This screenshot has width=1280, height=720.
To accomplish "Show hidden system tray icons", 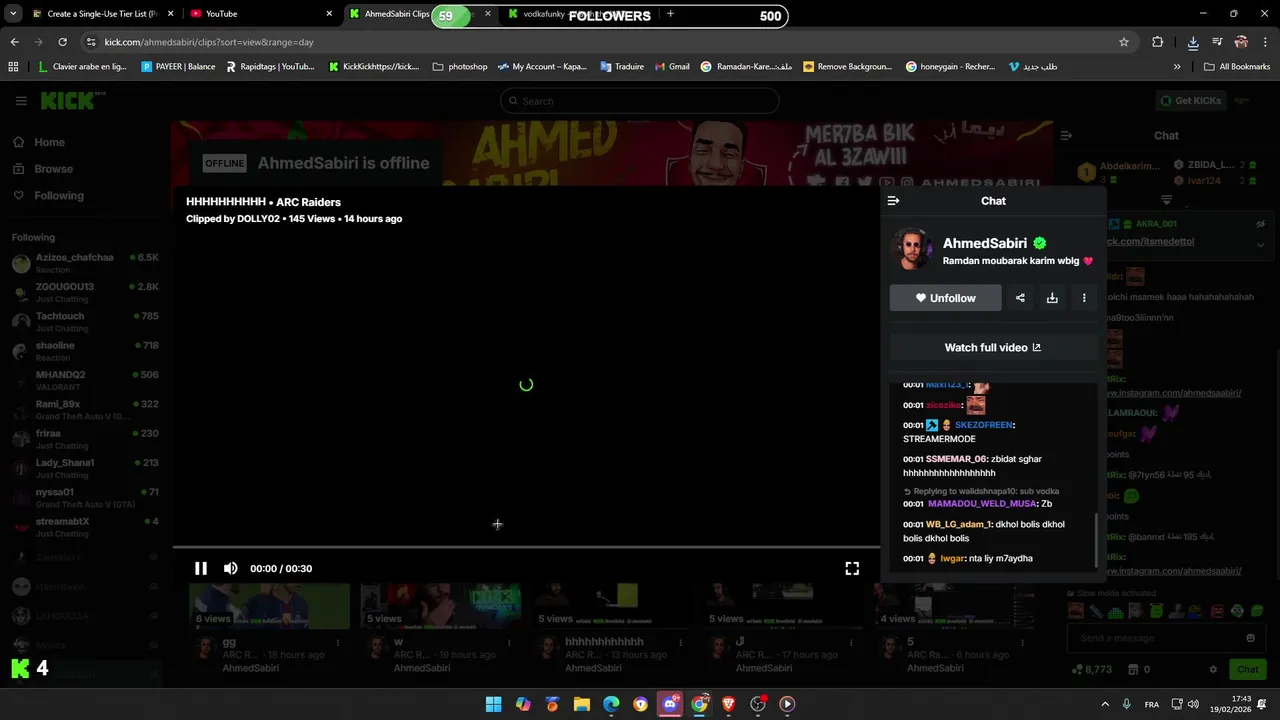I will point(1105,704).
